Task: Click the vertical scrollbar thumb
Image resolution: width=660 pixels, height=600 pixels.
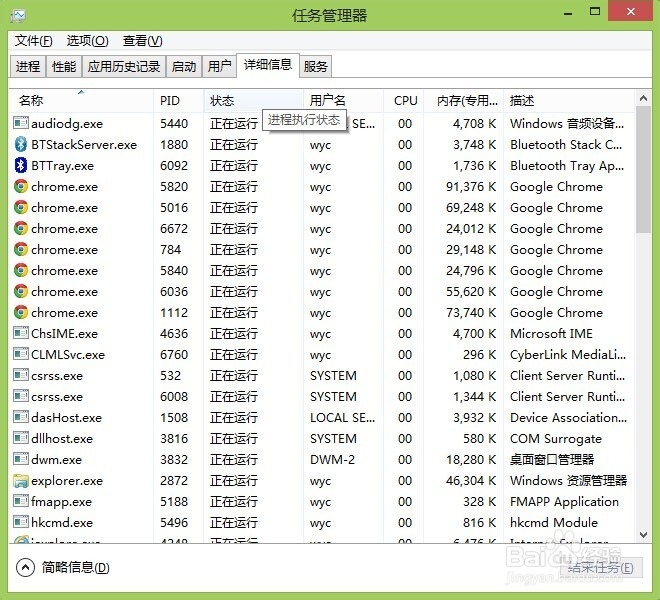Action: click(x=643, y=169)
